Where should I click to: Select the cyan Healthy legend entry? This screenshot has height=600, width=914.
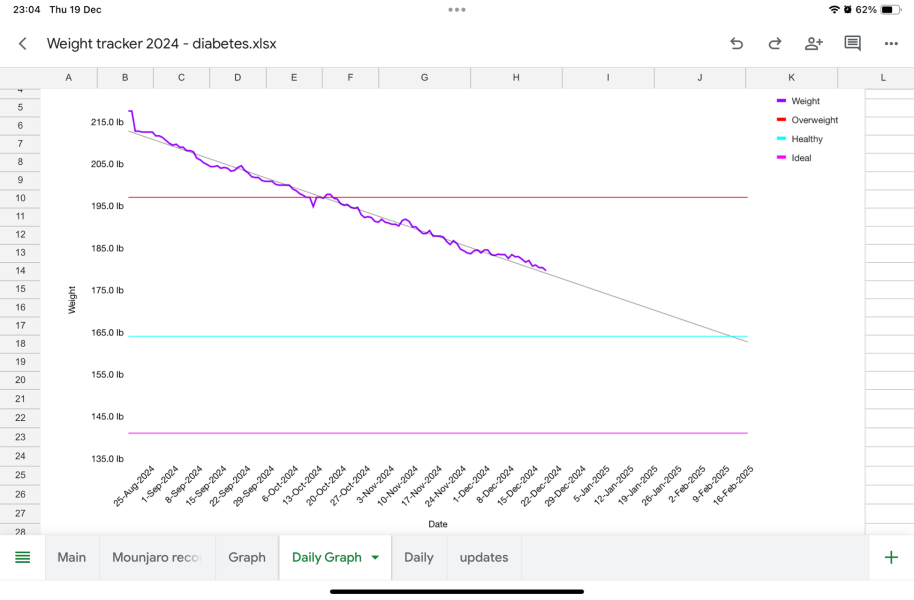(x=806, y=139)
